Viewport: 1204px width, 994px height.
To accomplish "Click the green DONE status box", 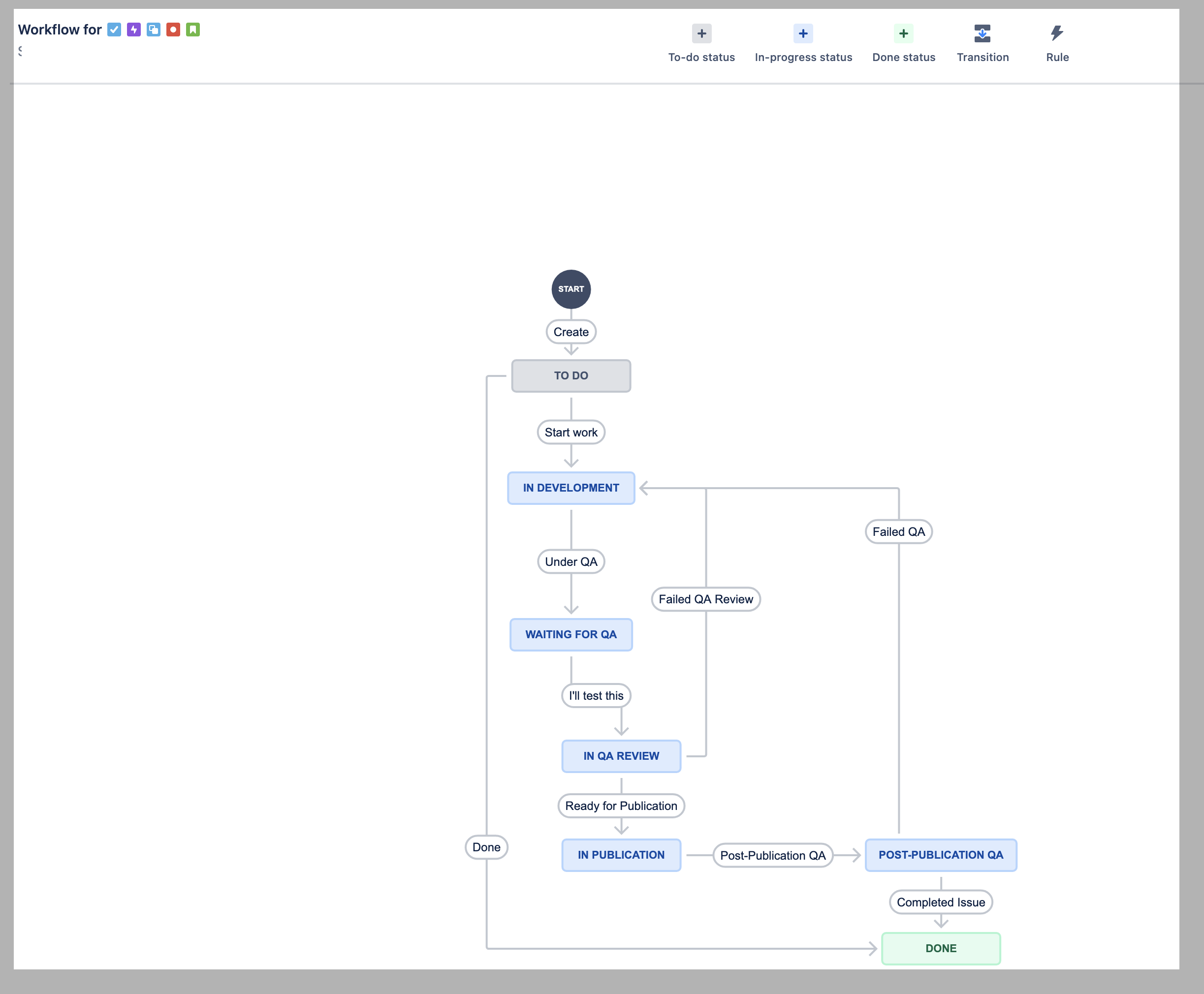I will click(x=940, y=948).
